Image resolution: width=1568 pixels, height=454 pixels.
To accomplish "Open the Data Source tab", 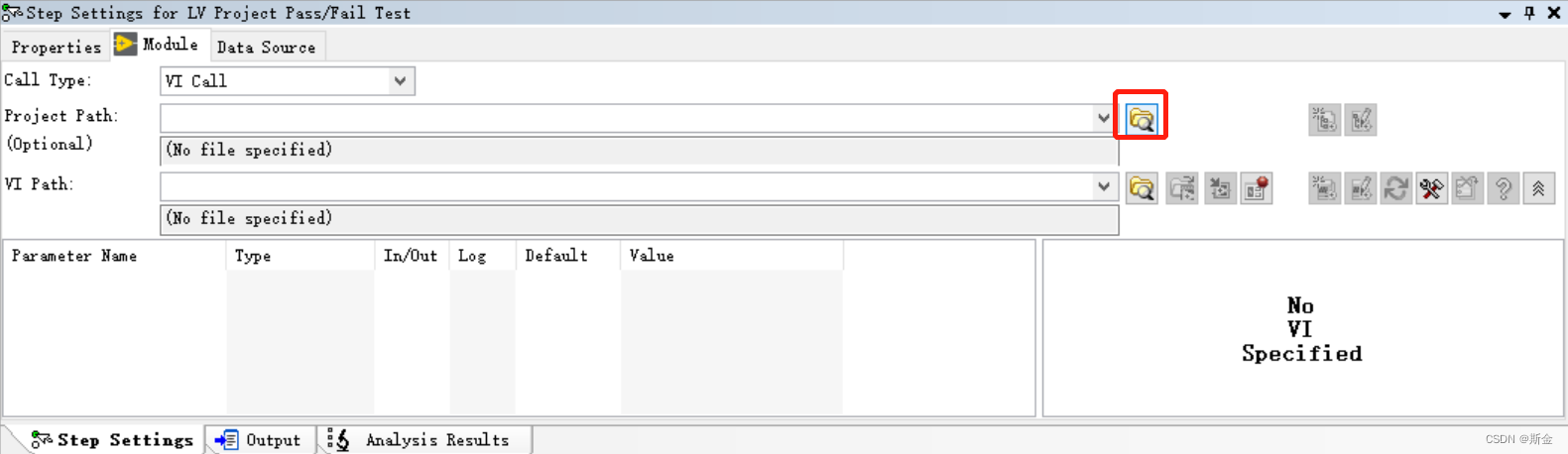I will pyautogui.click(x=266, y=48).
